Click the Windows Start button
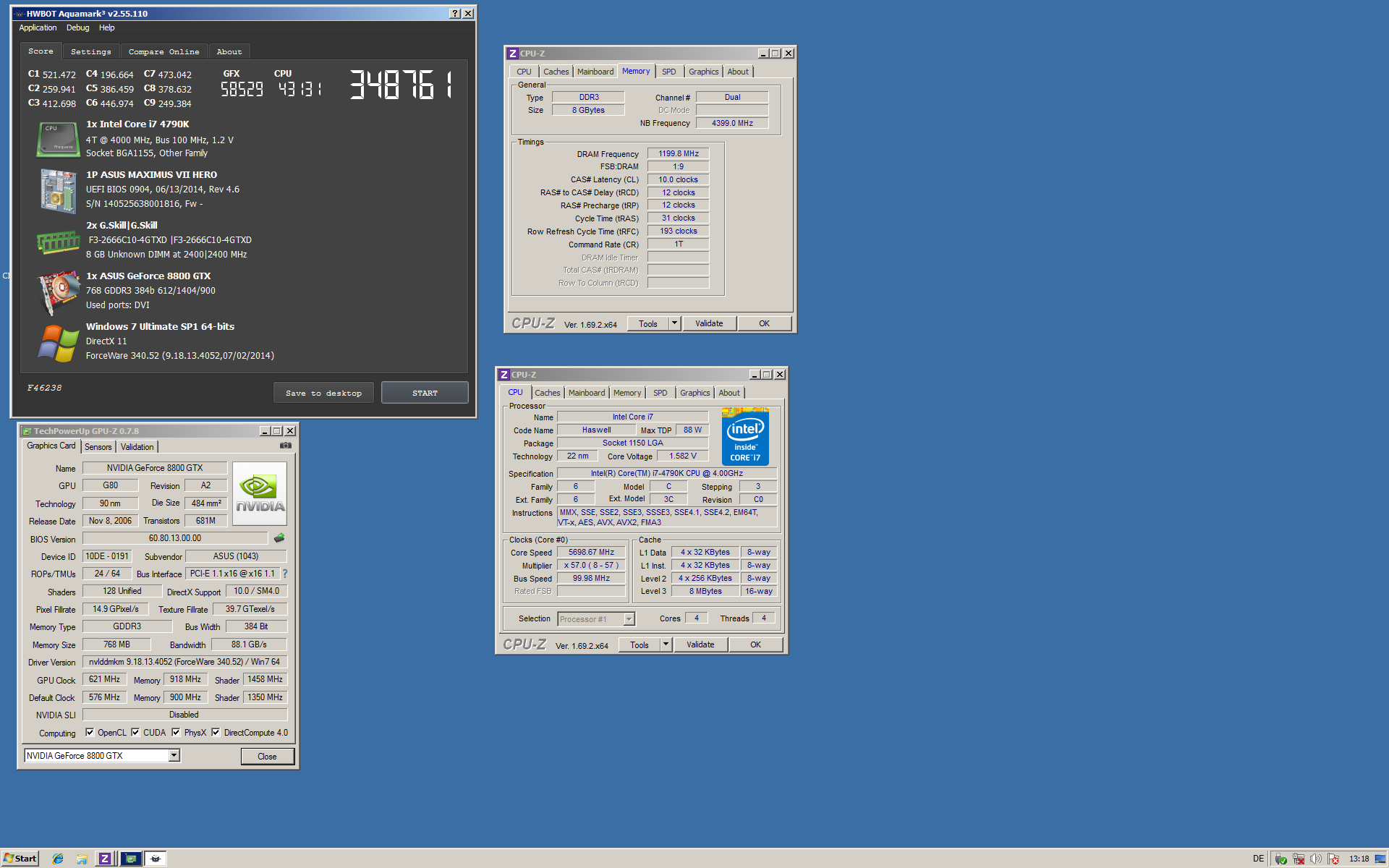 (x=20, y=859)
